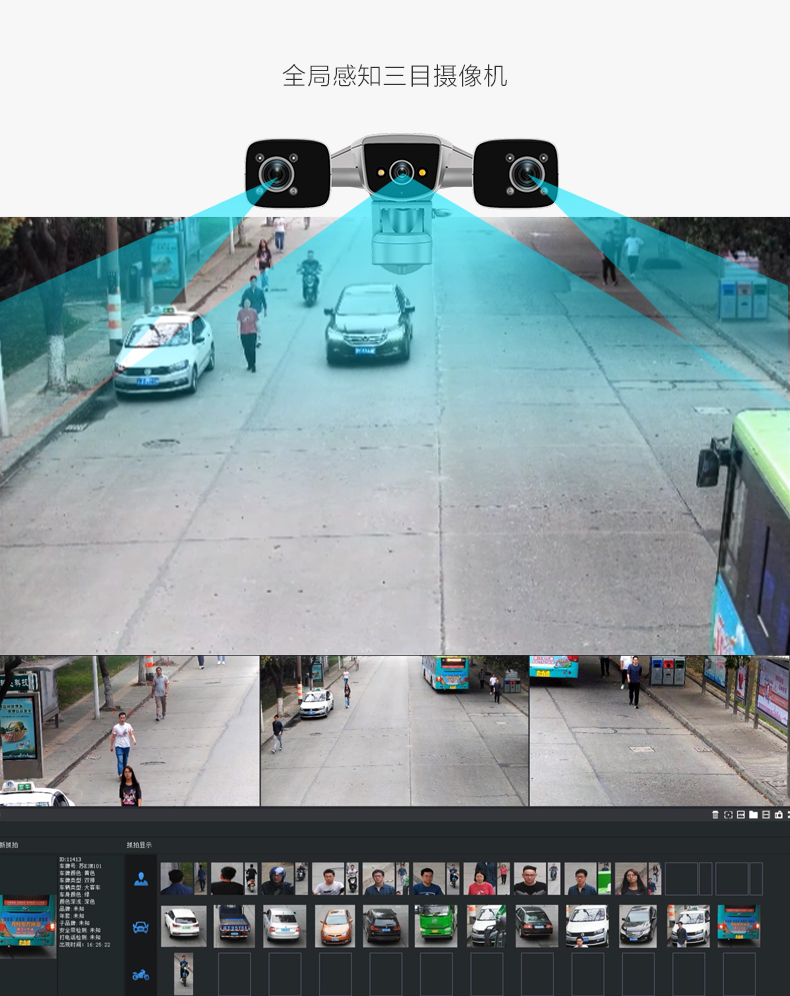790x996 pixels.
Task: Select the helmeted rider face thumbnail
Action: [277, 879]
